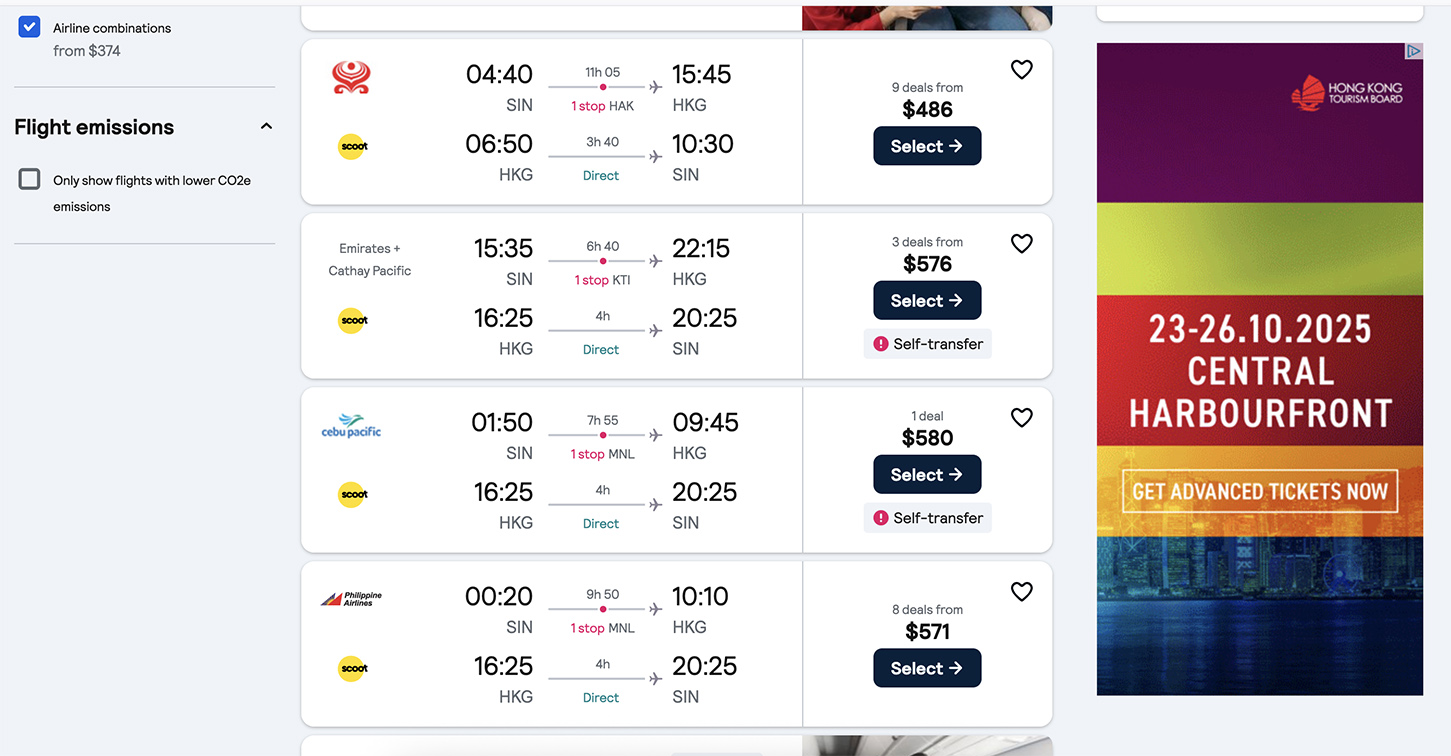Click the Cebu Pacific airline logo

[351, 426]
